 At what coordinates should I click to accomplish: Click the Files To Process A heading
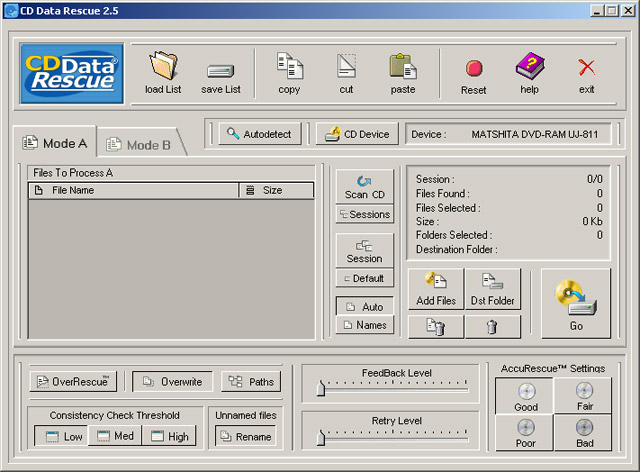pyautogui.click(x=73, y=173)
